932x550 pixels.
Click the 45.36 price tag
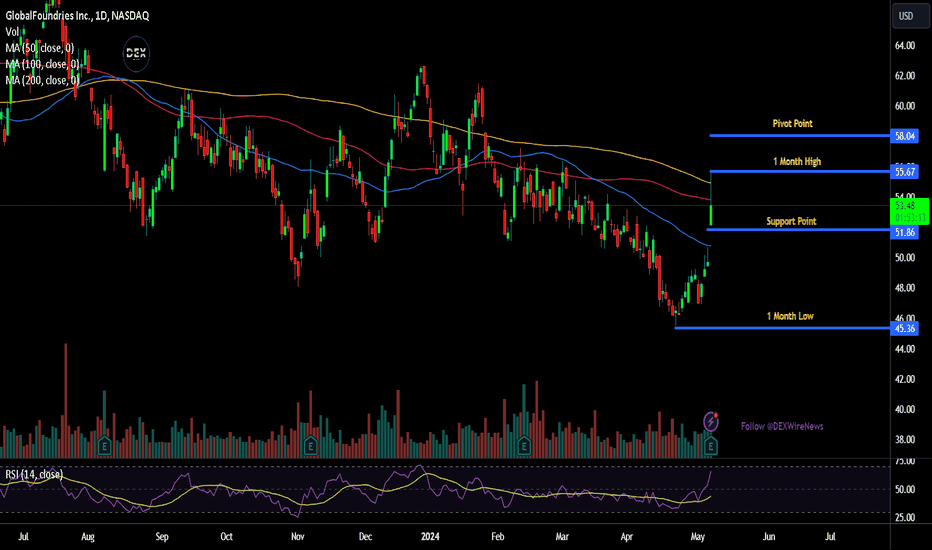tap(905, 328)
